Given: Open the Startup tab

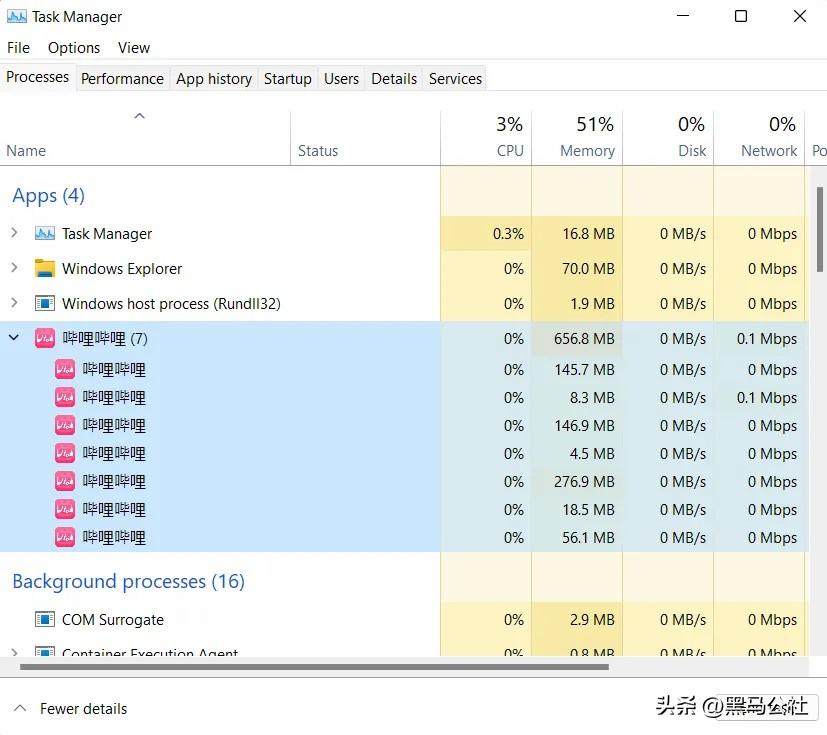Looking at the screenshot, I should 287,79.
